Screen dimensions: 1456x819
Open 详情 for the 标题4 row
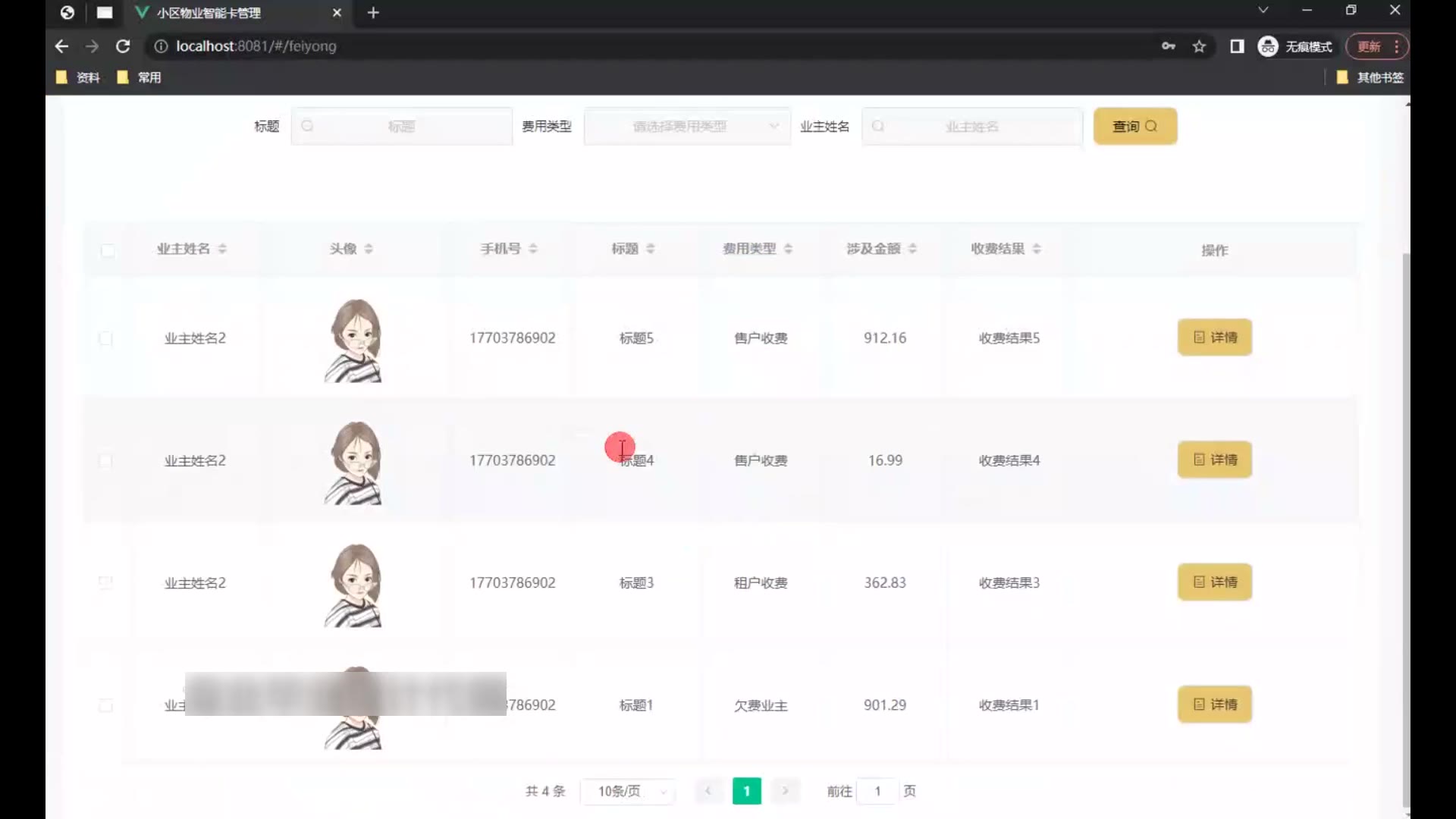1214,460
